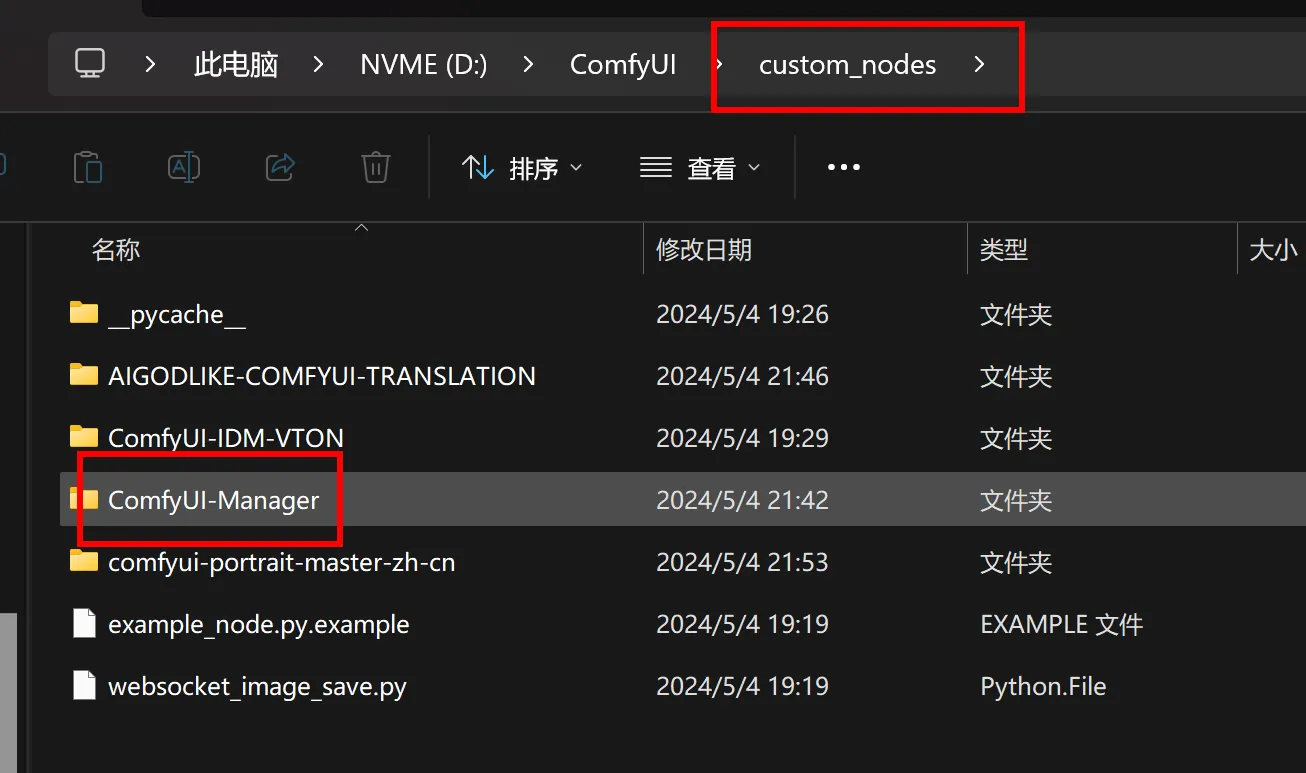Screen dimensions: 1306x773
Task: Click date of example_node.py.example row
Action: click(x=742, y=624)
